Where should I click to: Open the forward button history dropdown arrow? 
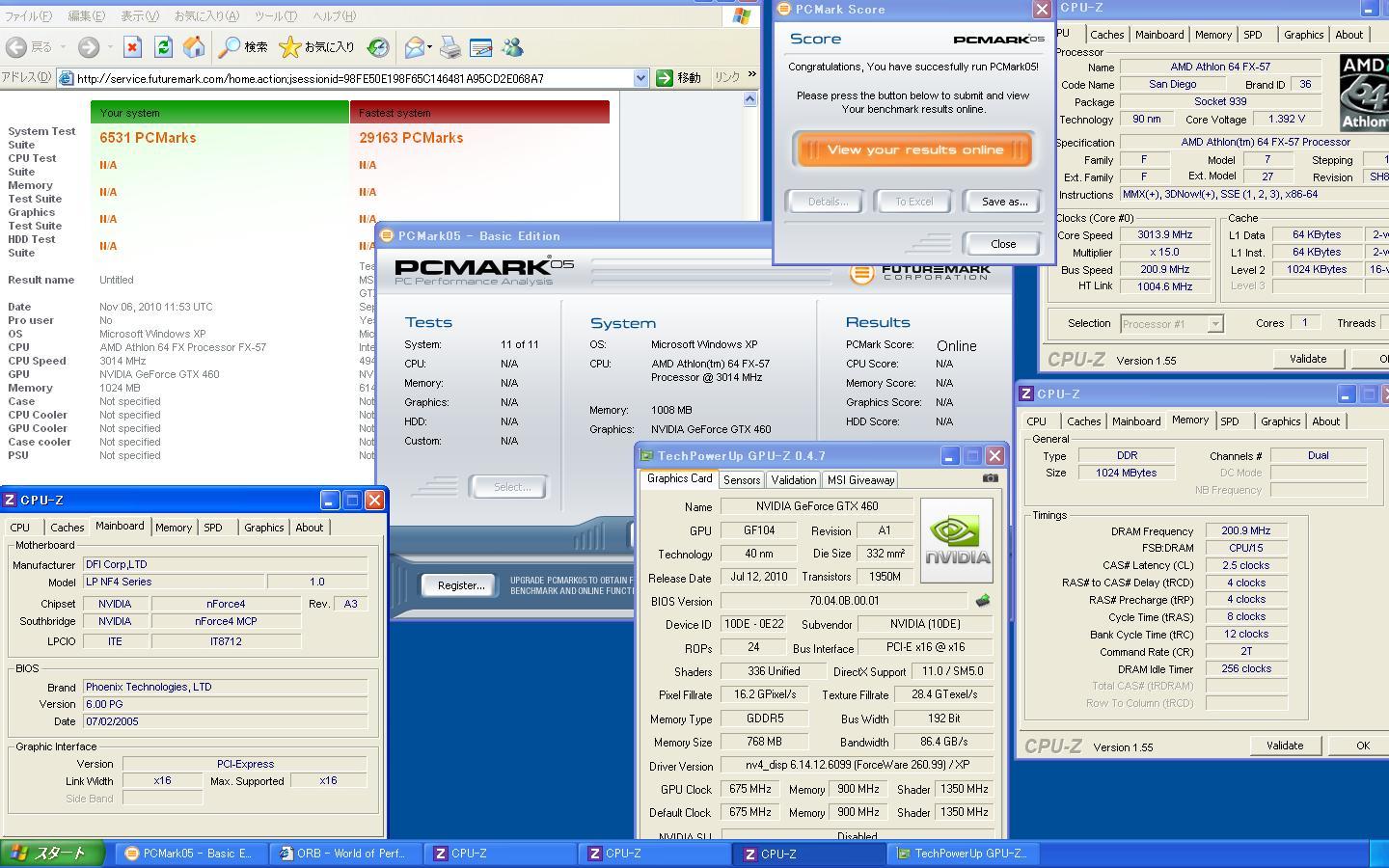click(110, 47)
